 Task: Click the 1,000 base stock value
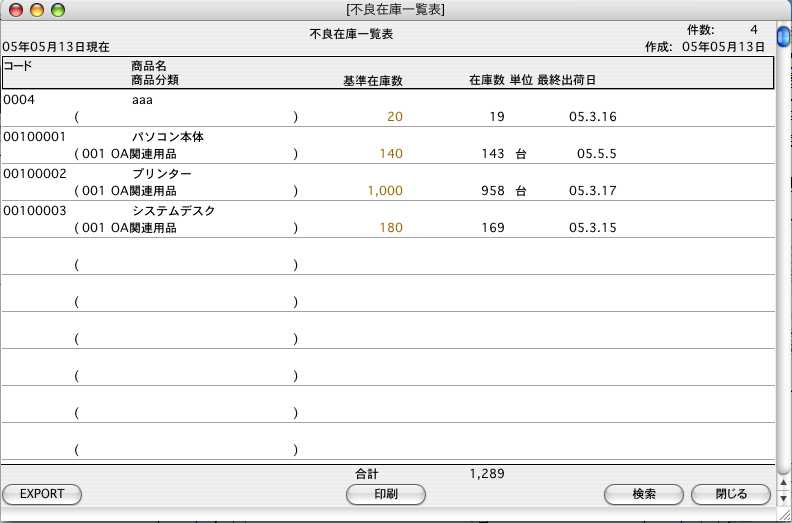pyautogui.click(x=385, y=191)
